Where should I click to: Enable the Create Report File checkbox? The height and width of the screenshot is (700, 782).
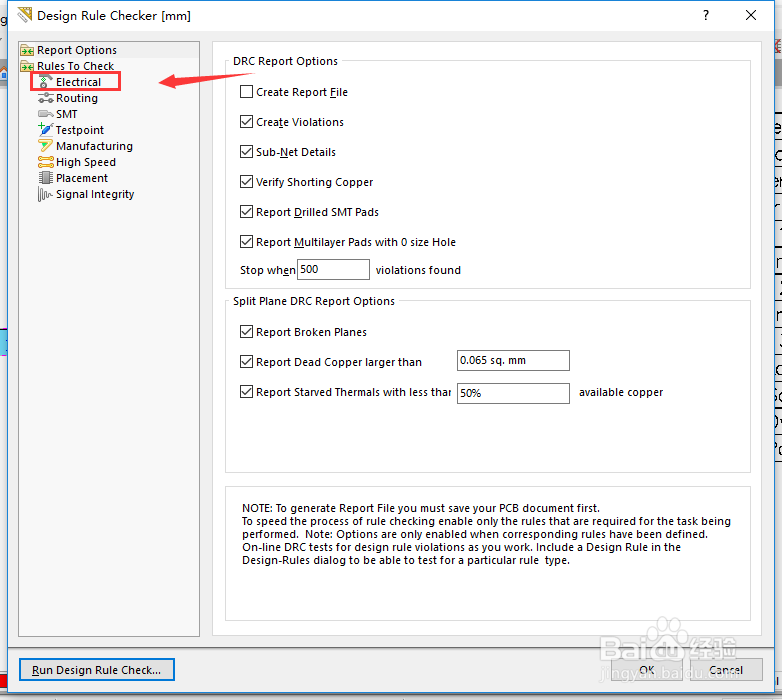[x=246, y=92]
